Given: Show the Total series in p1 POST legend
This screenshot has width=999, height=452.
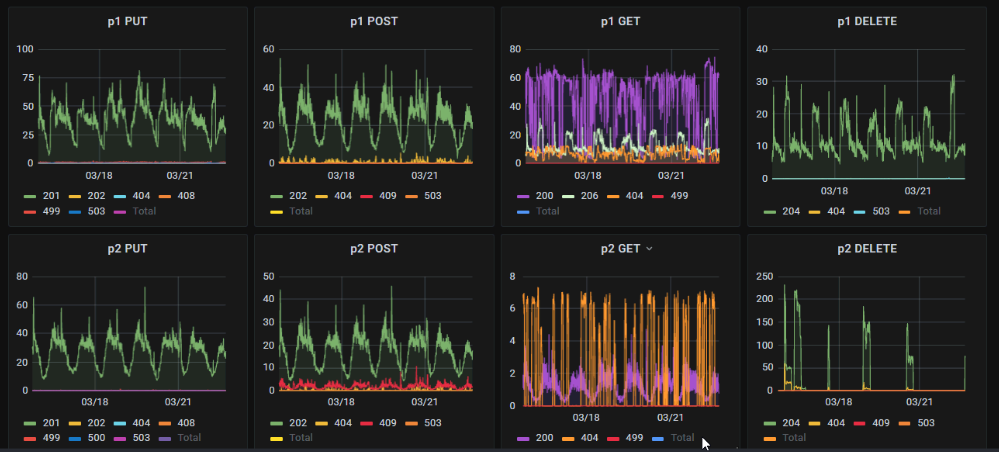Looking at the screenshot, I should 291,210.
